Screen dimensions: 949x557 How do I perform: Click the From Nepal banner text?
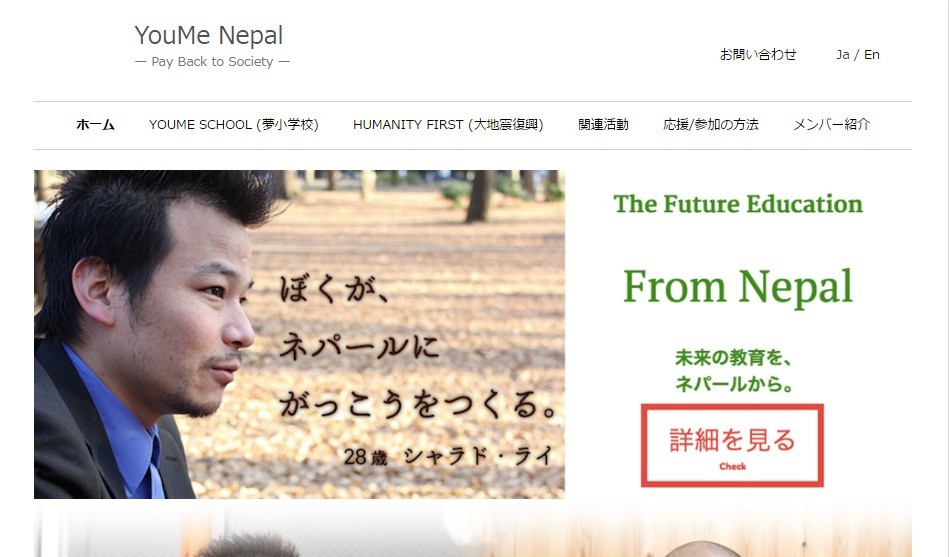(x=738, y=287)
